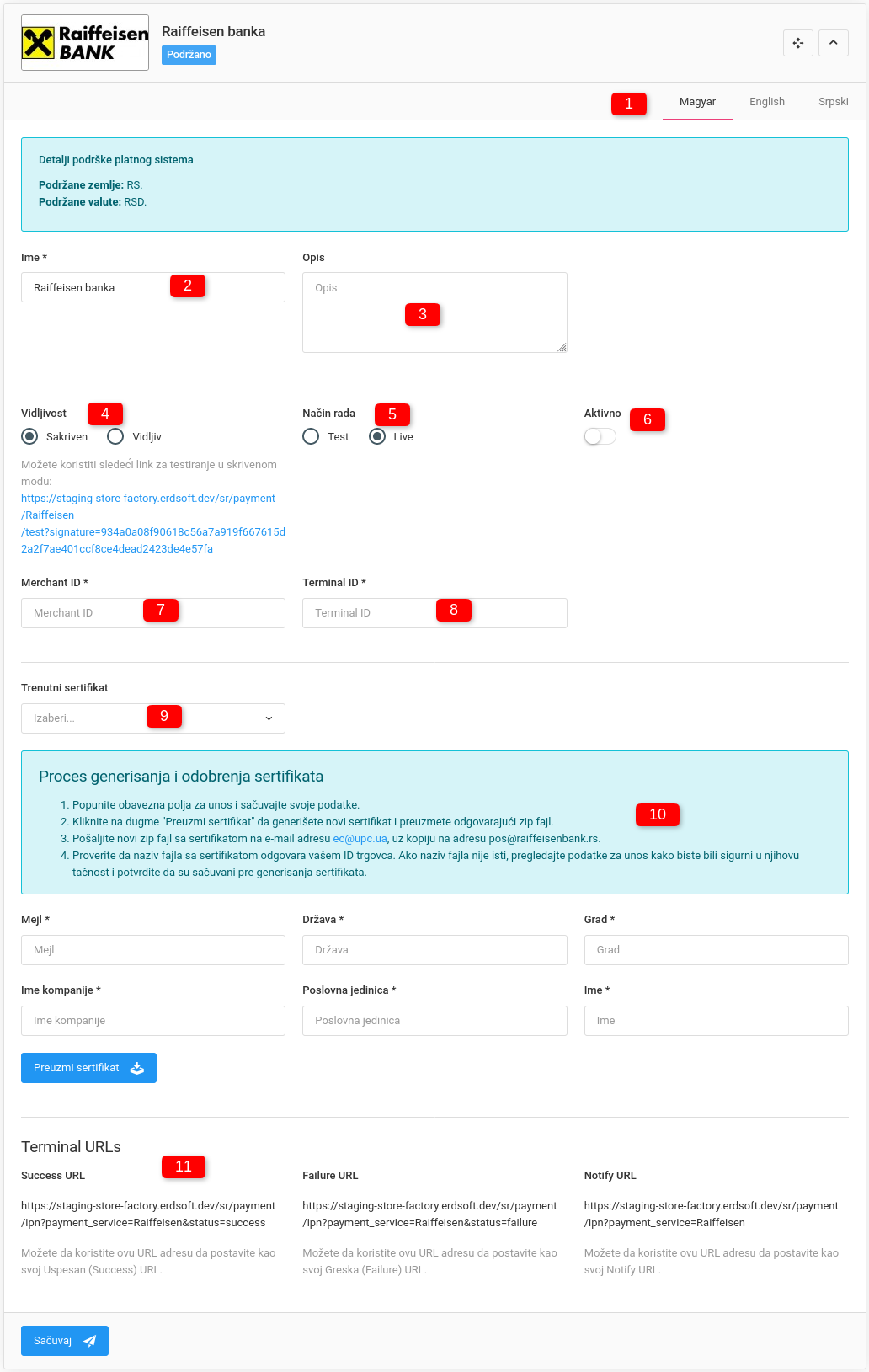The image size is (869, 1372).
Task: Click the Ime kompanije input field
Action: click(x=153, y=1021)
